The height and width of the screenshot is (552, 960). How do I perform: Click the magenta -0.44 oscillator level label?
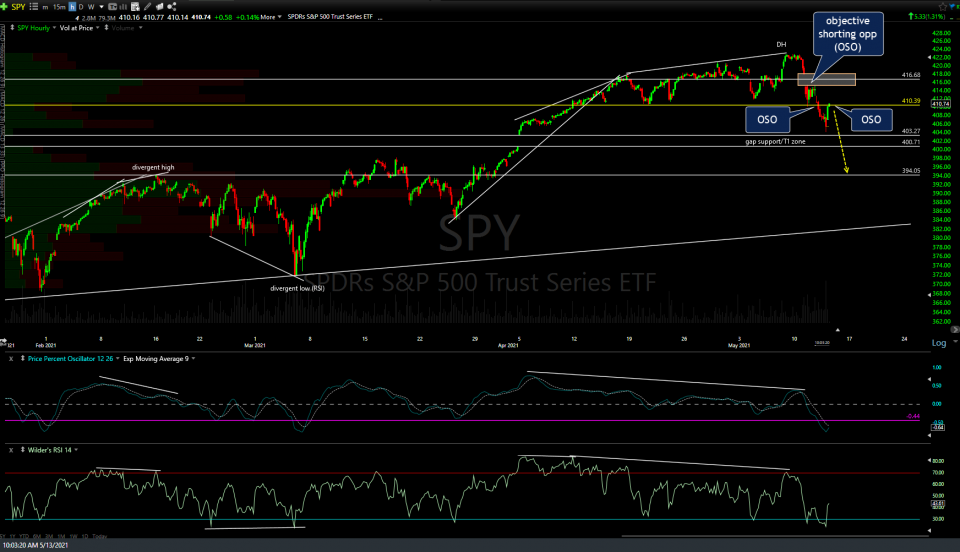click(x=913, y=416)
